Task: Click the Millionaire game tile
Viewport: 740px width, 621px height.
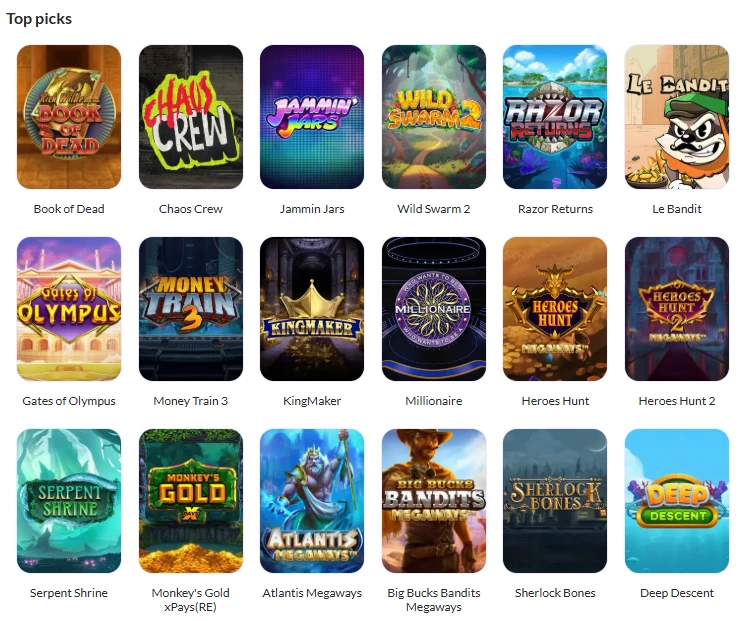Action: (434, 309)
